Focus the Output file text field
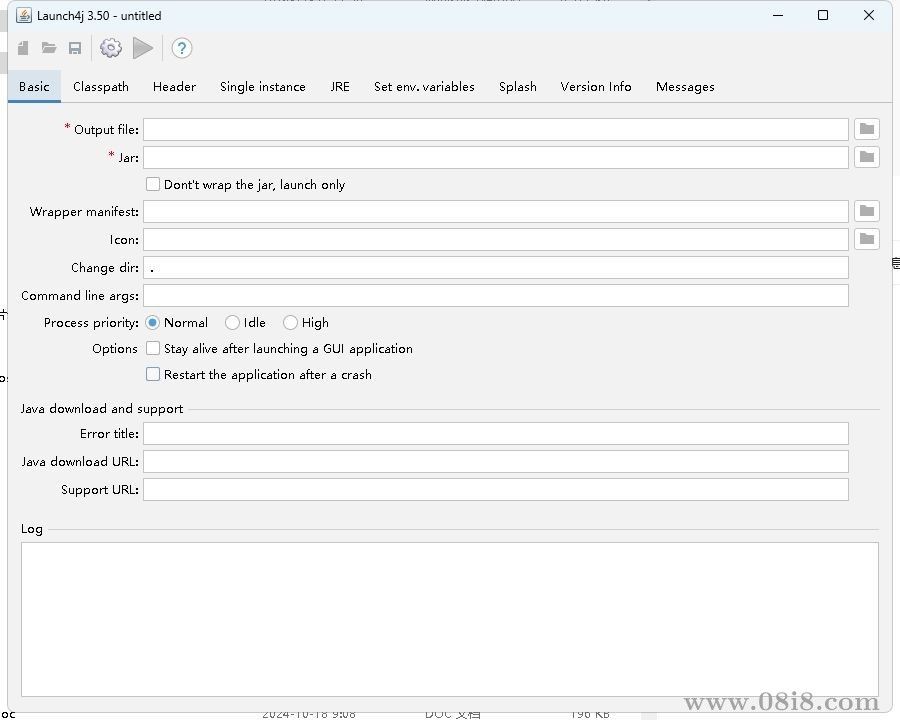Viewport: 900px width, 720px height. [496, 129]
